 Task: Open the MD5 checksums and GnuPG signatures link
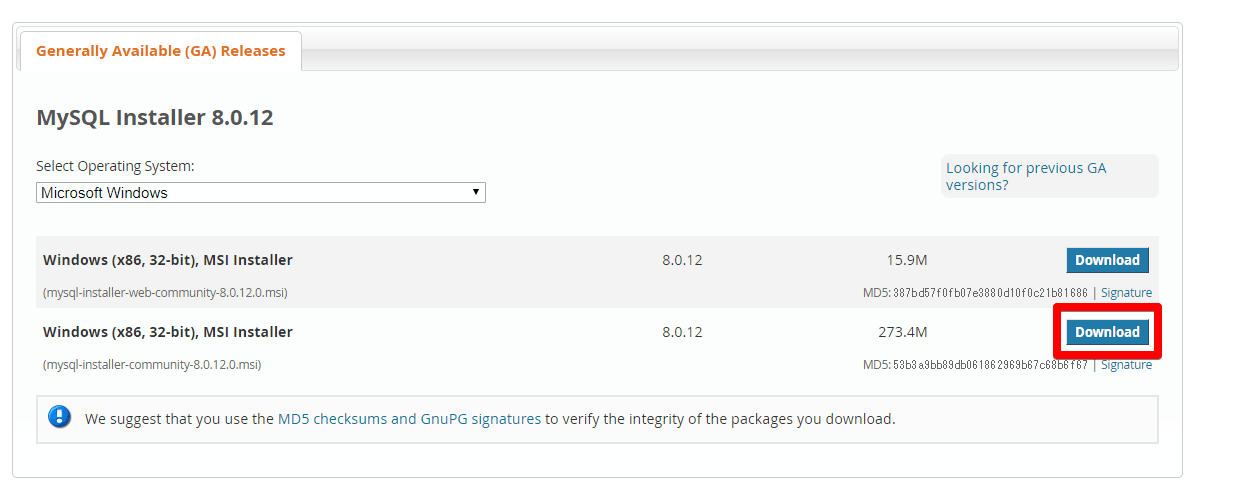(x=409, y=419)
